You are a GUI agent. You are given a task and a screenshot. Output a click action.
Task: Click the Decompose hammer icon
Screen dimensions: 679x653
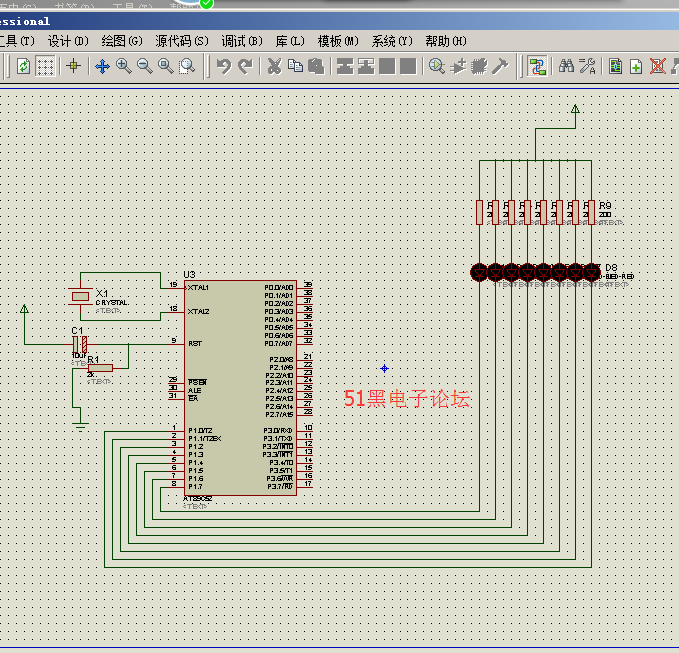pos(500,66)
